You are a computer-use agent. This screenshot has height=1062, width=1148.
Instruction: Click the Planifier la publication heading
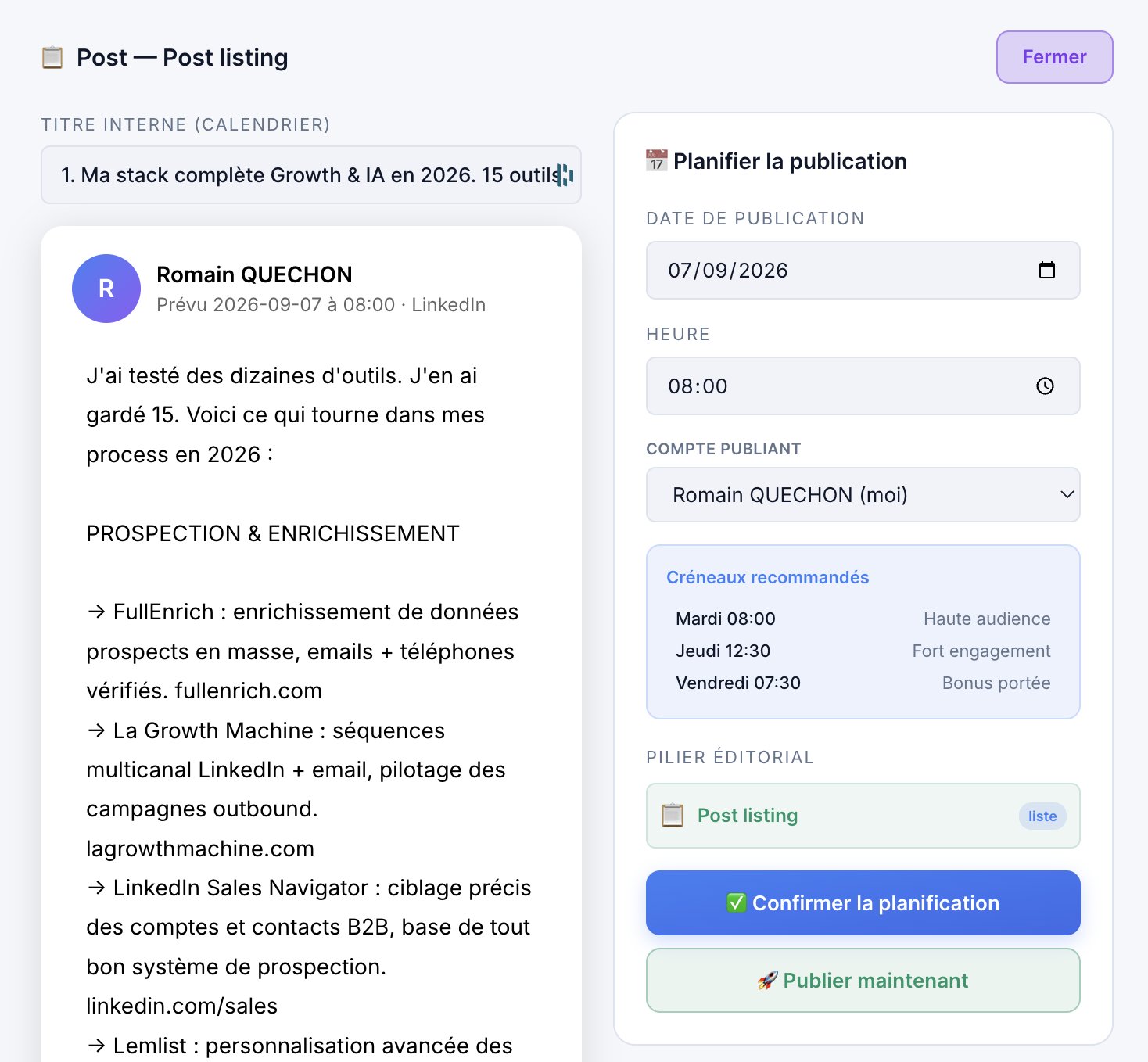790,161
